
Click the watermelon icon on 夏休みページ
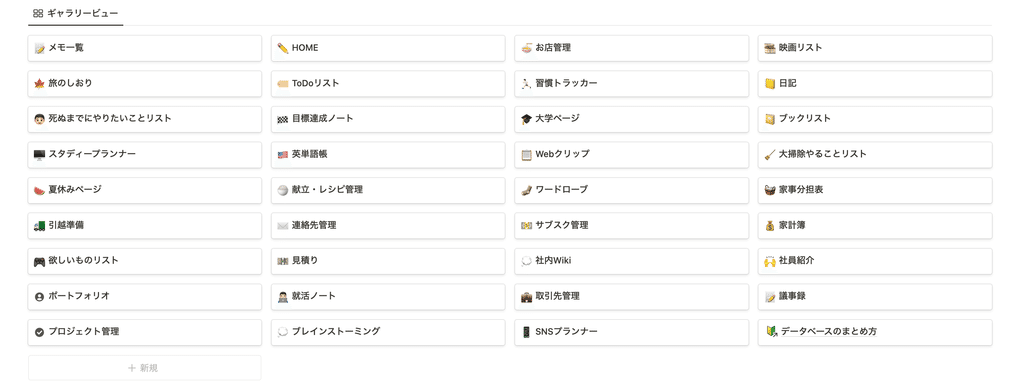click(39, 190)
